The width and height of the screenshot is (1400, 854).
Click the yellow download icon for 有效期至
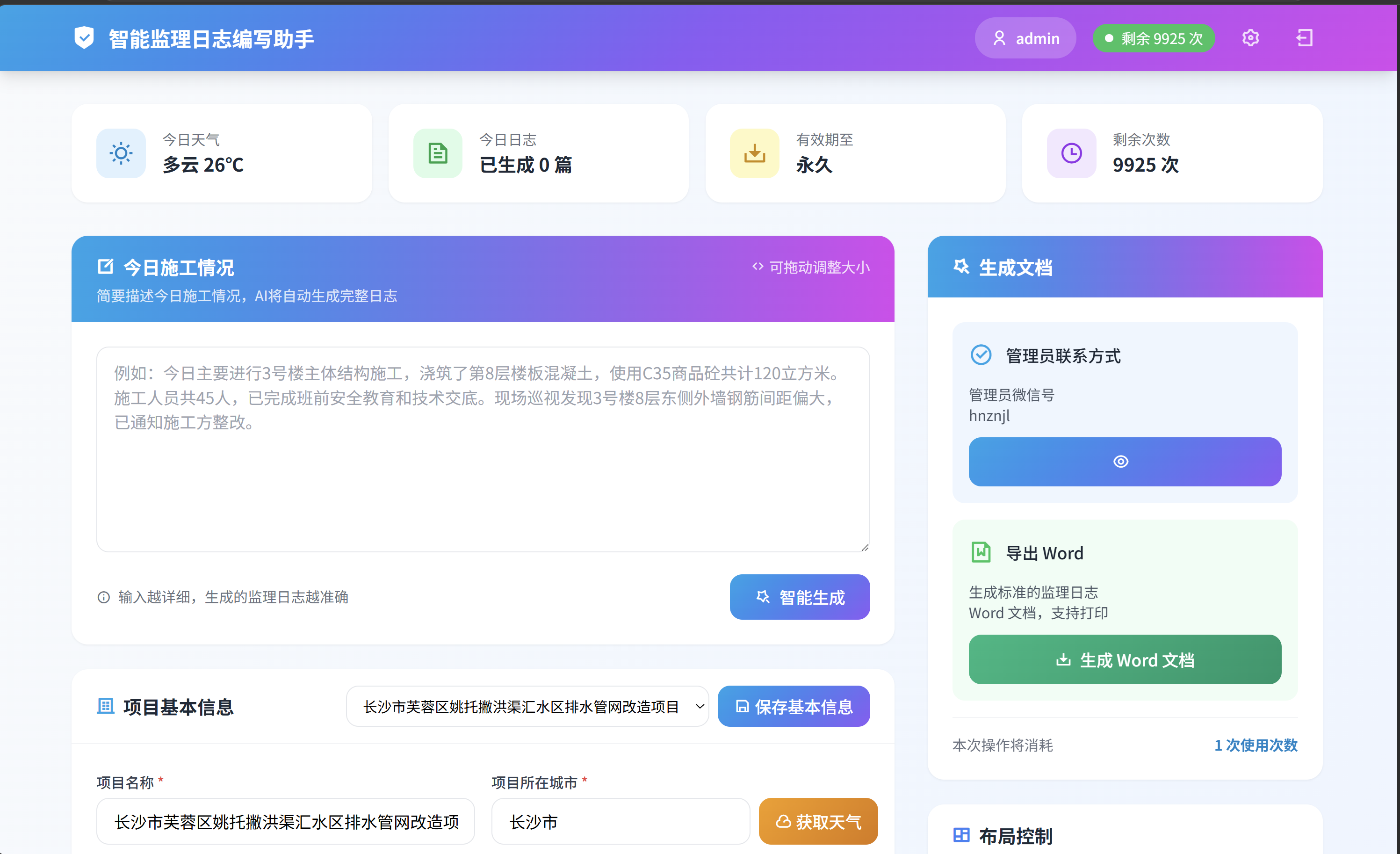(x=755, y=153)
